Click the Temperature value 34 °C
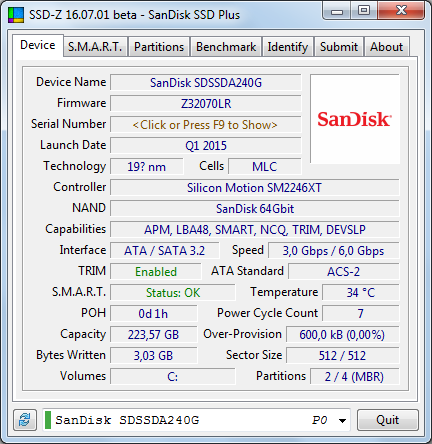Screen dimensions: 432x444 pyautogui.click(x=361, y=293)
